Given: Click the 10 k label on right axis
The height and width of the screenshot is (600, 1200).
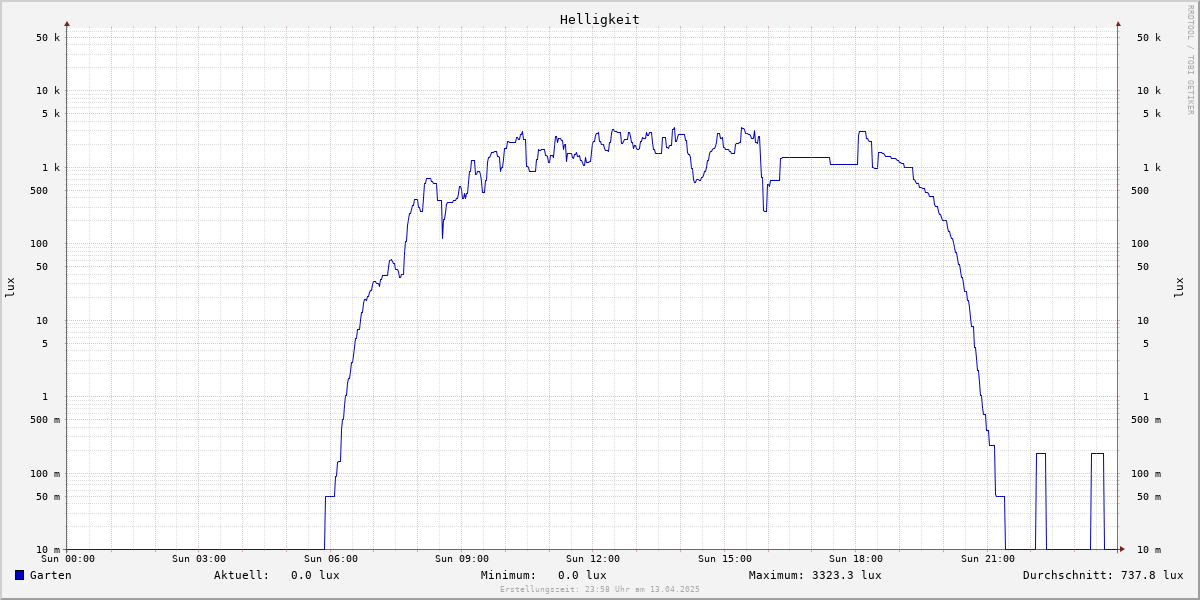Looking at the screenshot, I should (x=1149, y=91).
